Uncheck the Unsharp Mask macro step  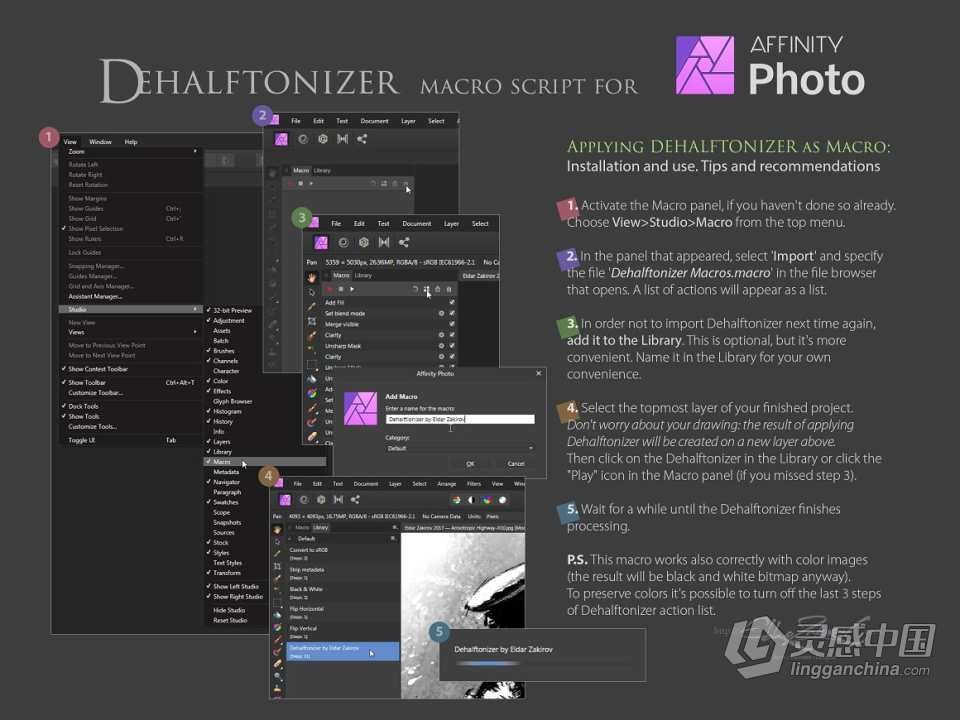pyautogui.click(x=452, y=346)
